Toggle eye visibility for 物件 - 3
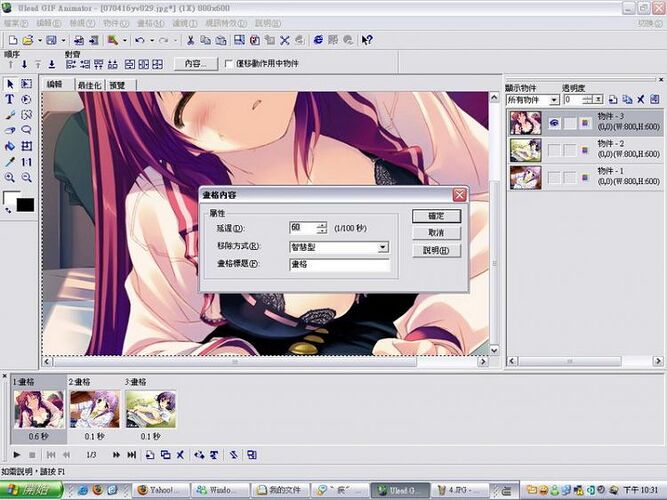Screen dimensions: 667x500 [554, 123]
